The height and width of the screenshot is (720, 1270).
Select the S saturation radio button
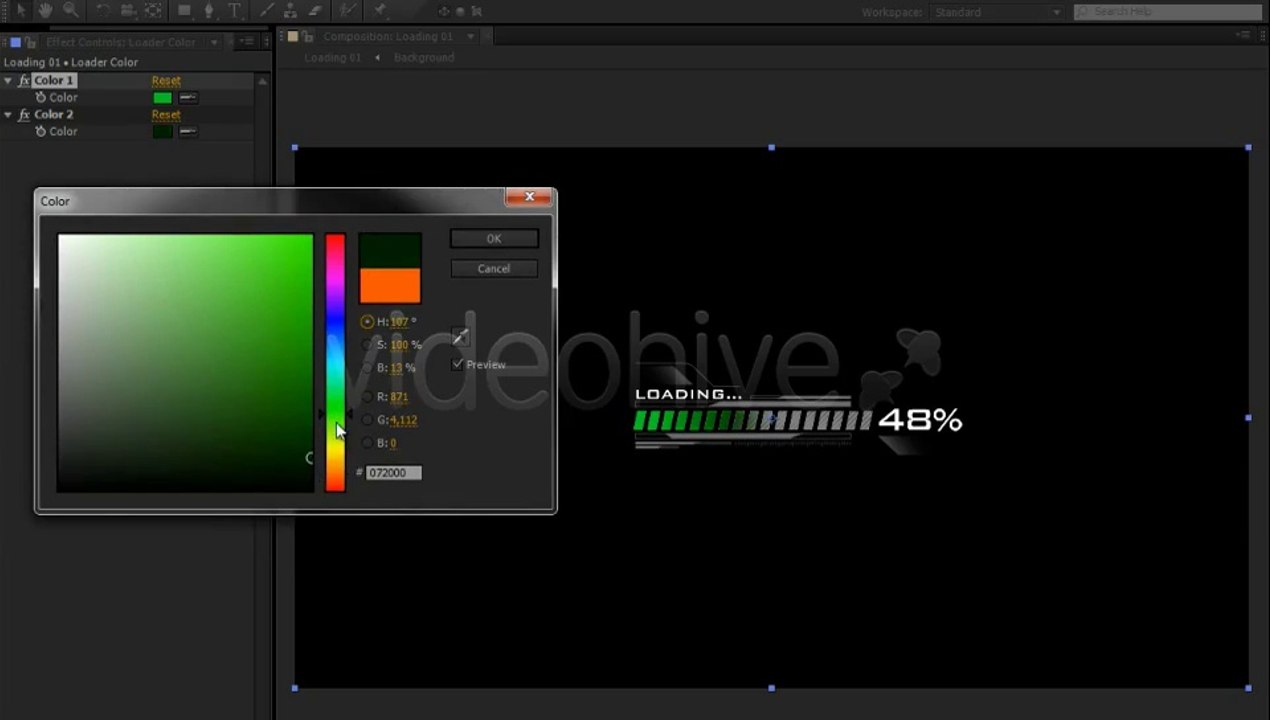click(x=367, y=344)
